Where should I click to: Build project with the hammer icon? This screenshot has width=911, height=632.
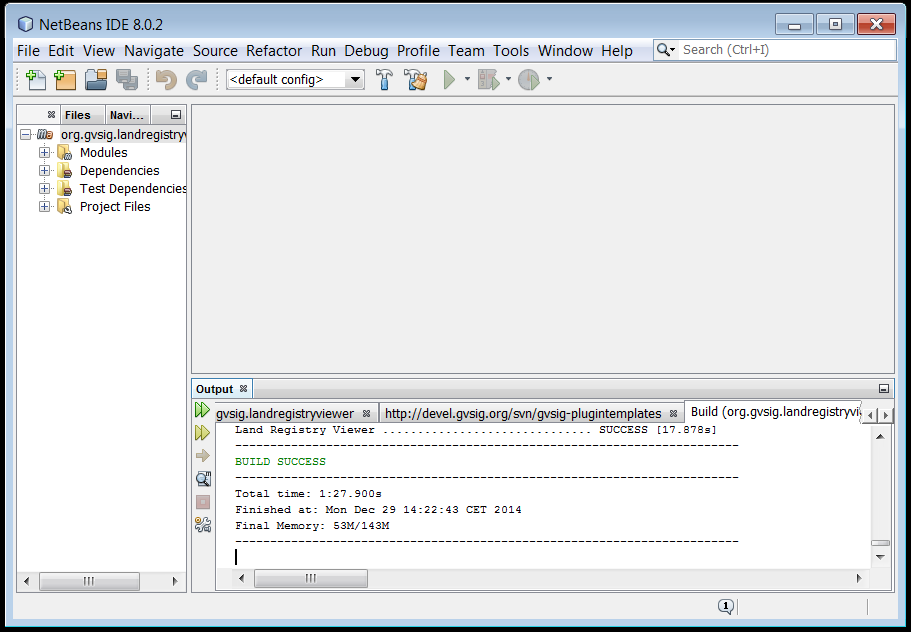(x=385, y=80)
